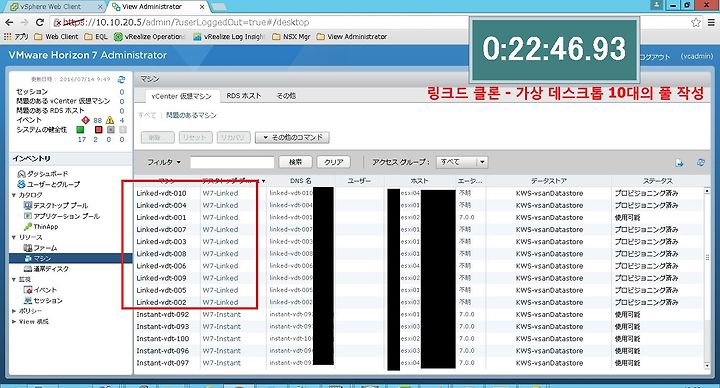The image size is (720, 388).
Task: Open the アクセス グループ combo box
Action: click(461, 162)
